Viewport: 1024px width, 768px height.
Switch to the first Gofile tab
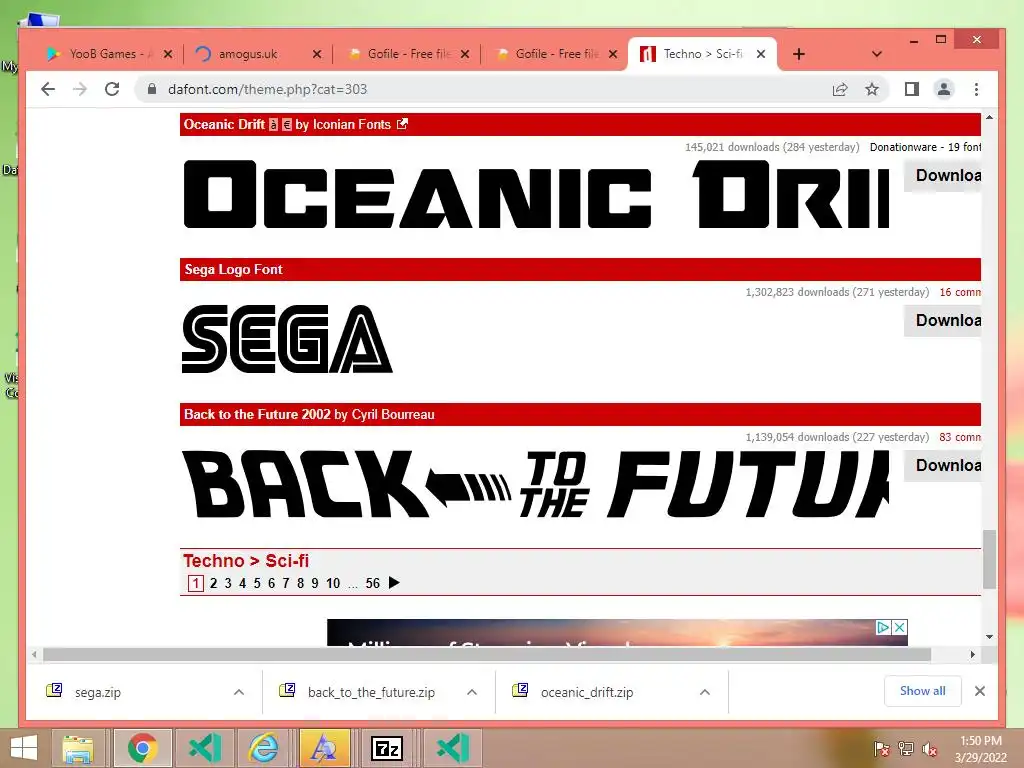(x=407, y=54)
